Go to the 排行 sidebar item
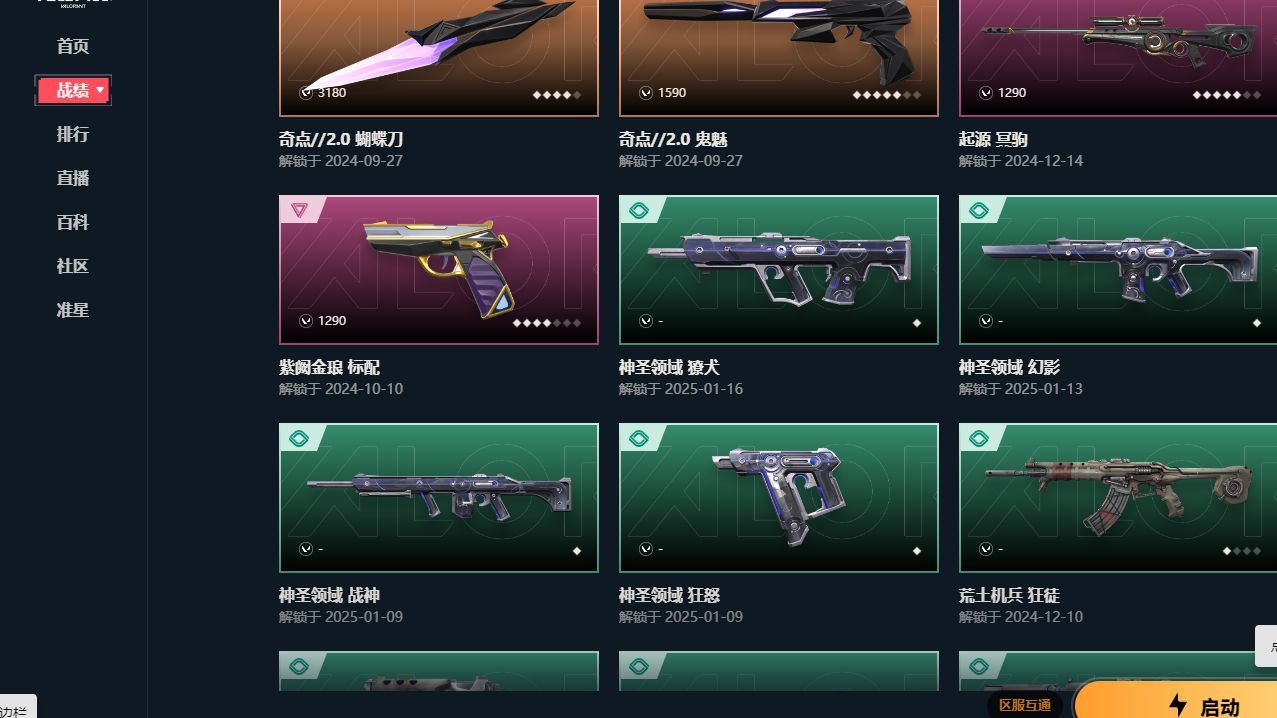Image resolution: width=1277 pixels, height=718 pixels. tap(73, 134)
